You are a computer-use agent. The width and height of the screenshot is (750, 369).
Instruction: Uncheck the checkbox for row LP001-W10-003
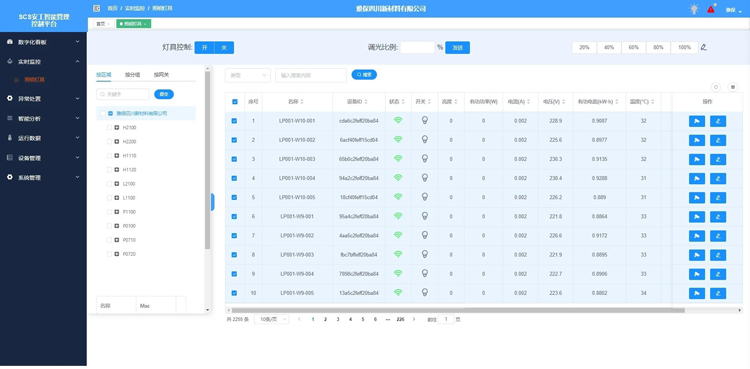[234, 159]
